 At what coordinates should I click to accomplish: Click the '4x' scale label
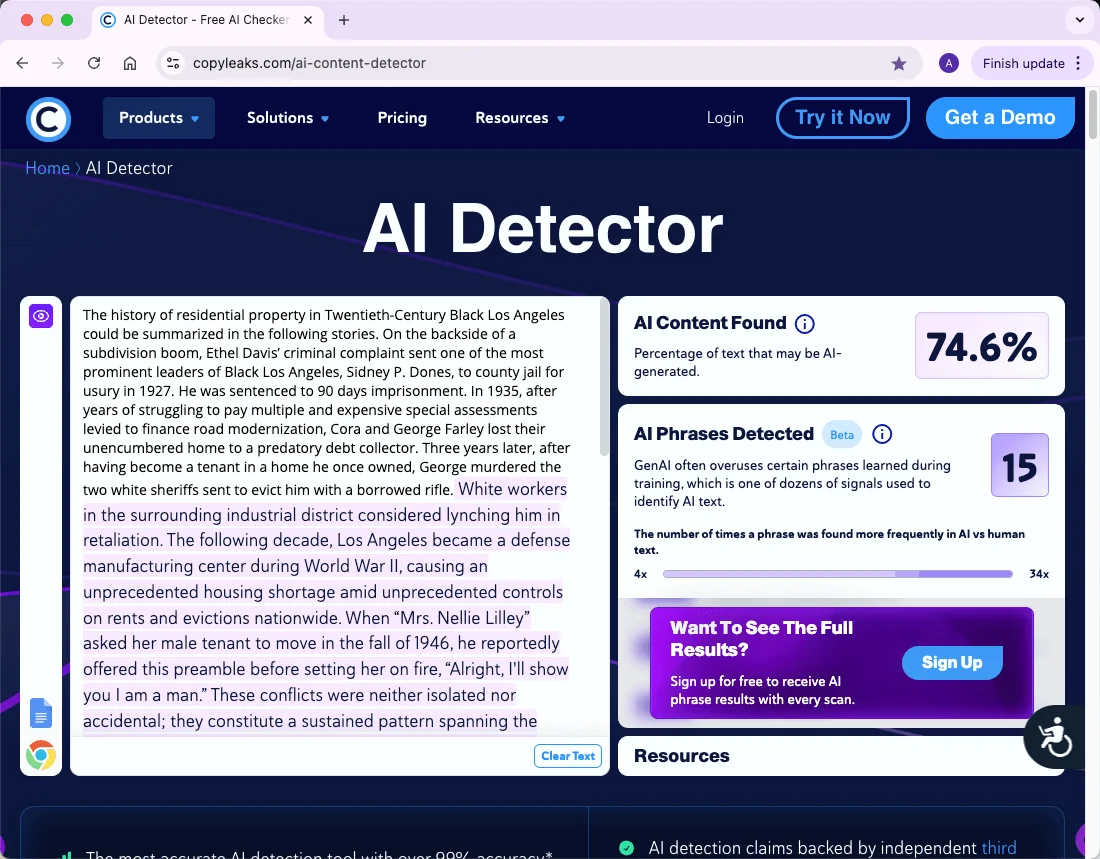click(640, 574)
